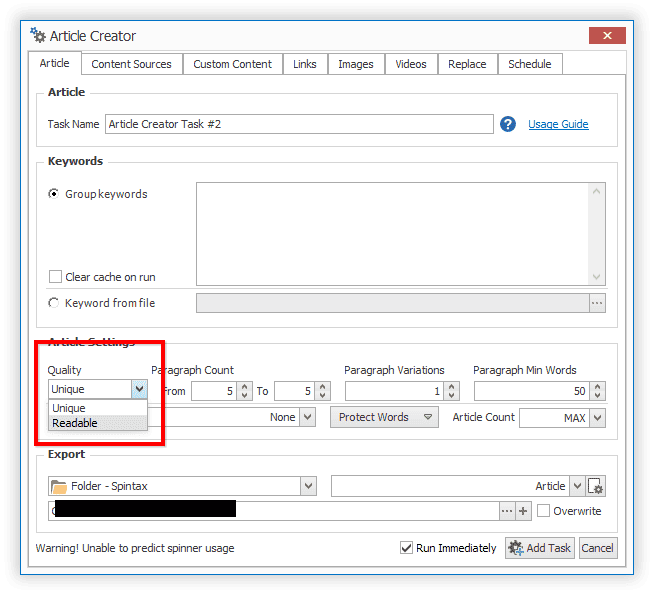Switch to the Content Sources tab
The height and width of the screenshot is (595, 654).
tap(132, 64)
